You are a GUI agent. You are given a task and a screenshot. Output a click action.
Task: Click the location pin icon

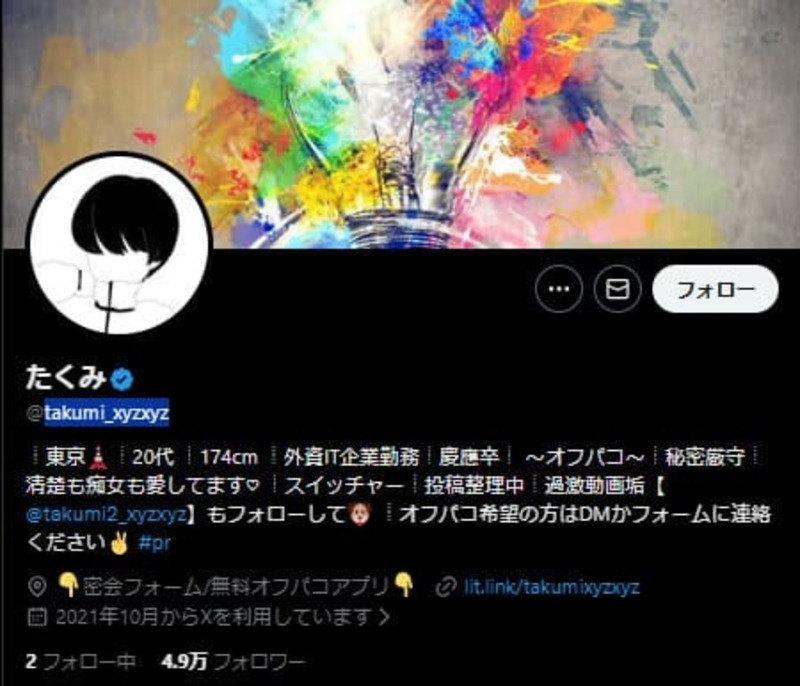pyautogui.click(x=37, y=587)
